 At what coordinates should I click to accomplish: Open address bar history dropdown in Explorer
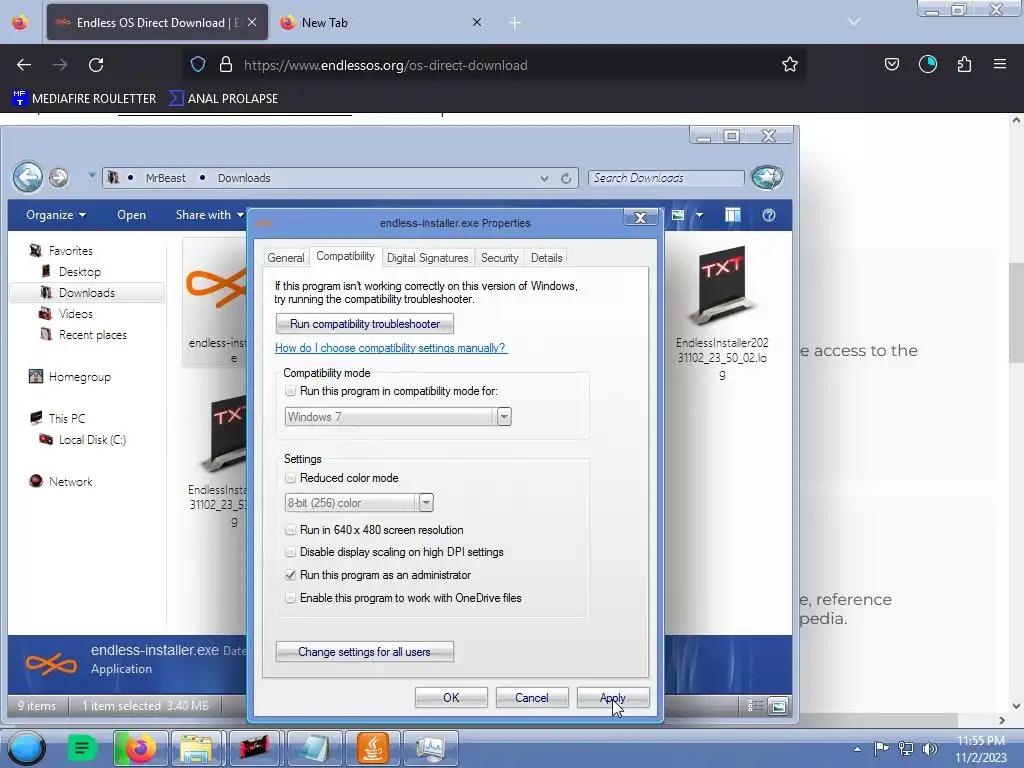click(544, 178)
